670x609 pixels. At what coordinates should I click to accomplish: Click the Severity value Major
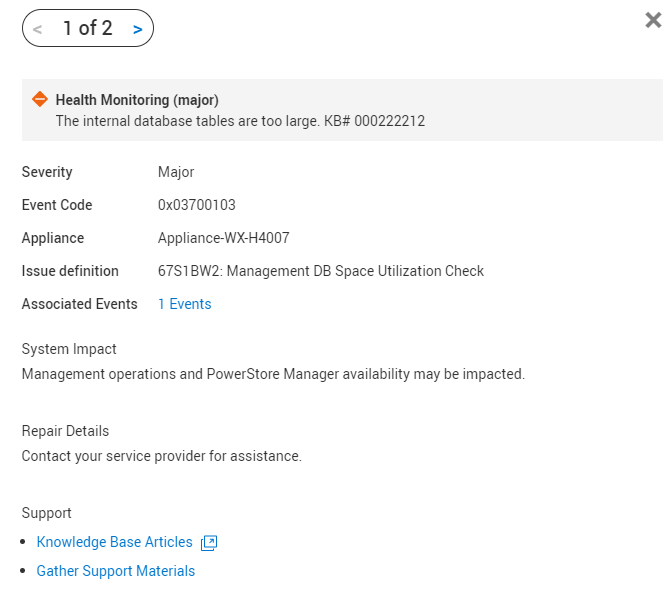point(176,172)
